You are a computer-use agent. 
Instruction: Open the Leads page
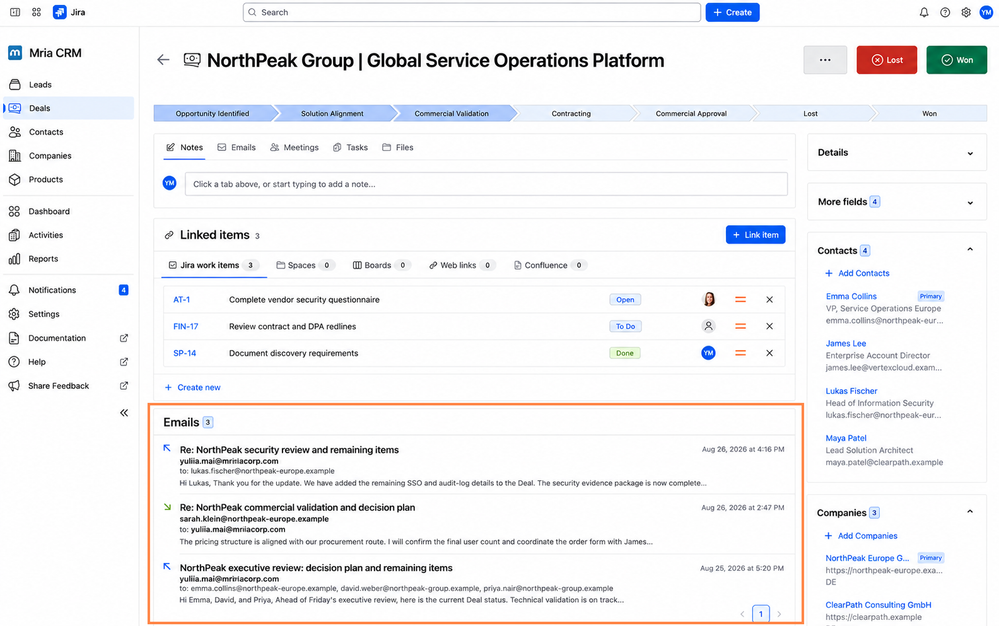click(69, 84)
